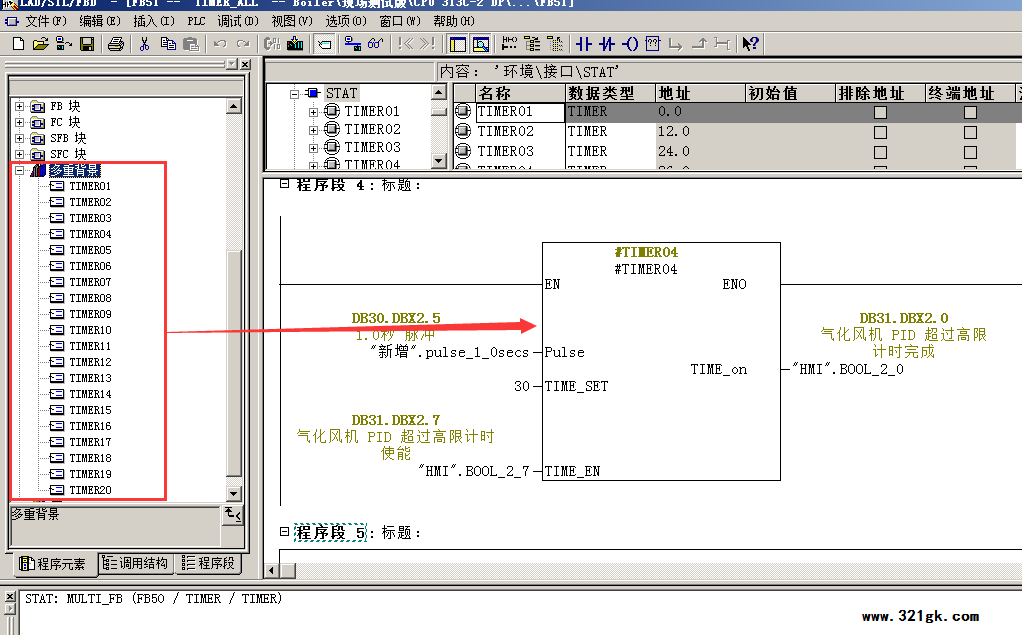Click the Print icon in toolbar
Viewport: 1022px width, 635px height.
pyautogui.click(x=116, y=44)
